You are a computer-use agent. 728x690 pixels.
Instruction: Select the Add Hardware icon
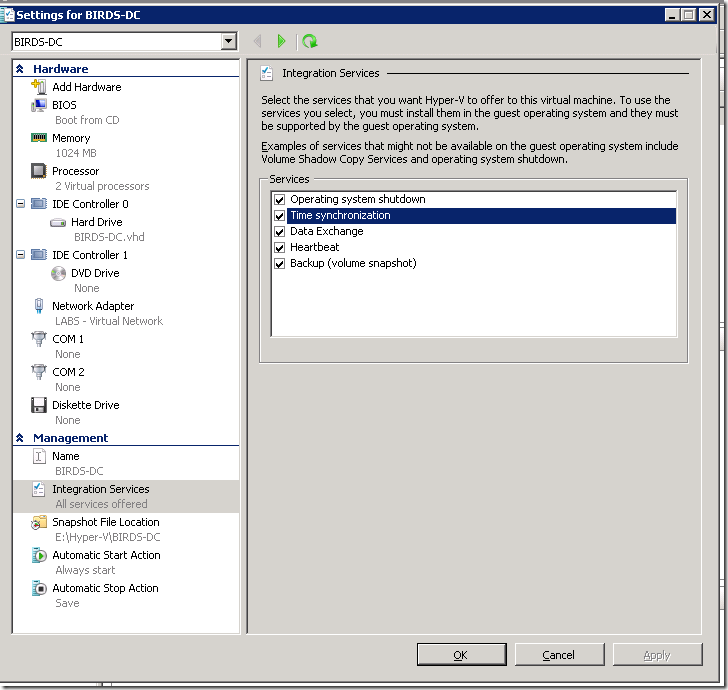coord(39,87)
